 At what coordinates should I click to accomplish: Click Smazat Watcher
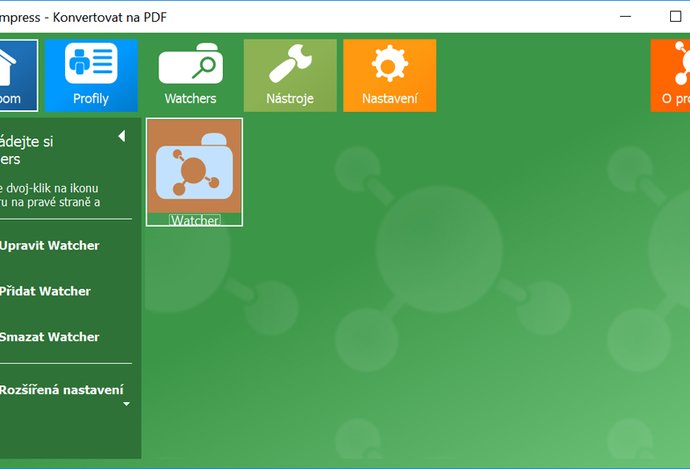(50, 338)
